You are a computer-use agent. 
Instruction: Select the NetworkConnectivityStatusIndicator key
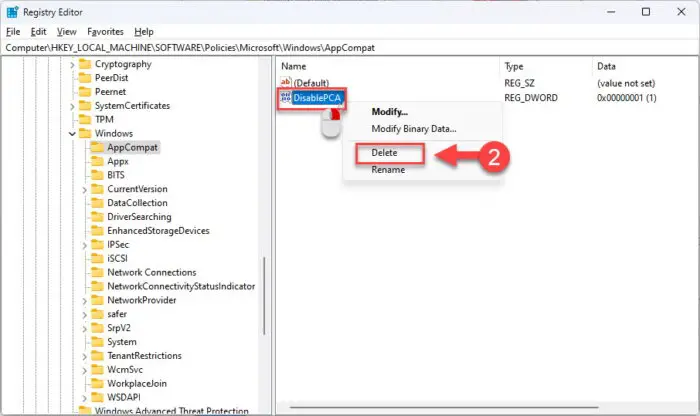pos(181,286)
